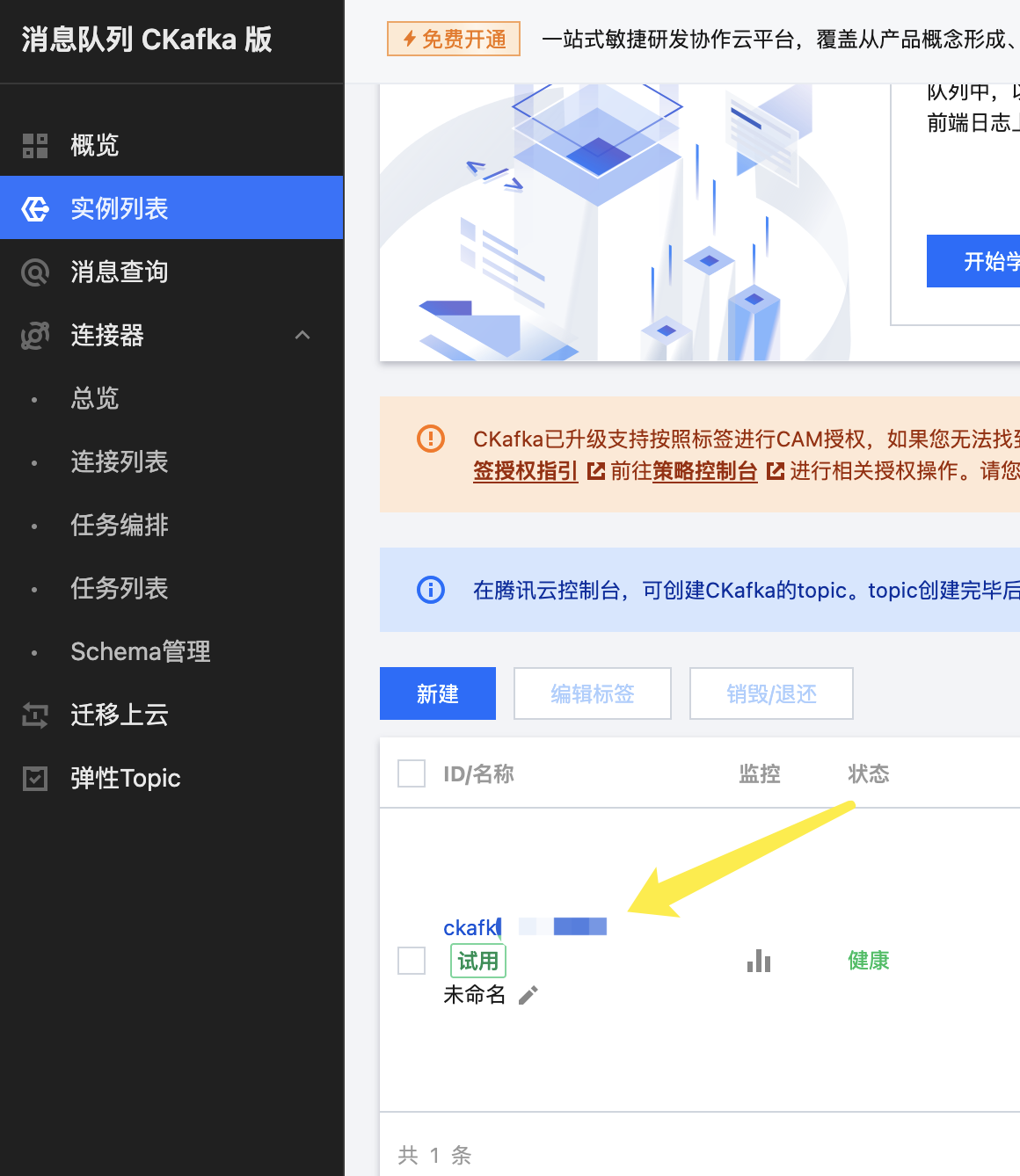Click the 消息查询 search icon

(35, 272)
